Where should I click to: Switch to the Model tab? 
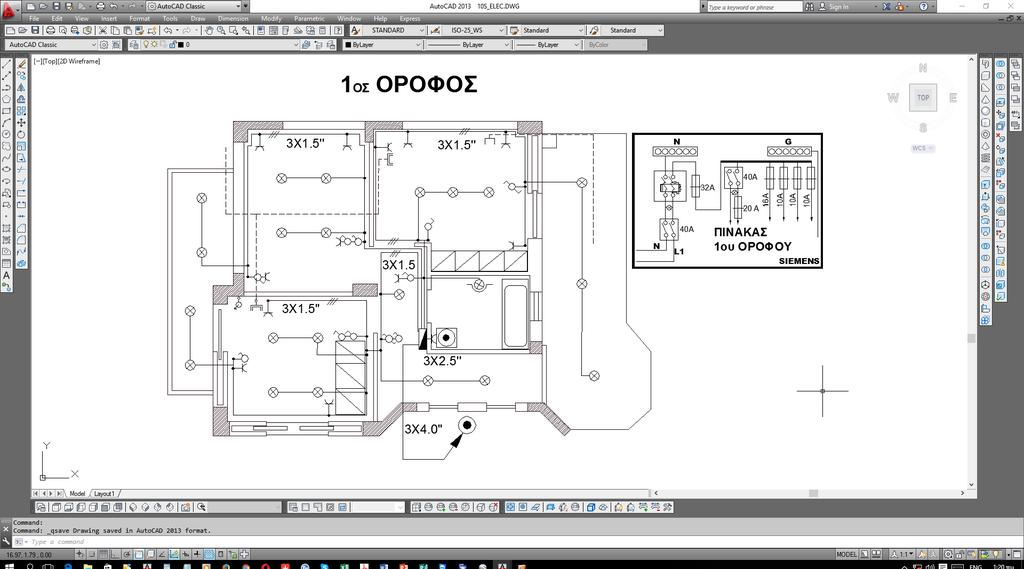[x=77, y=493]
